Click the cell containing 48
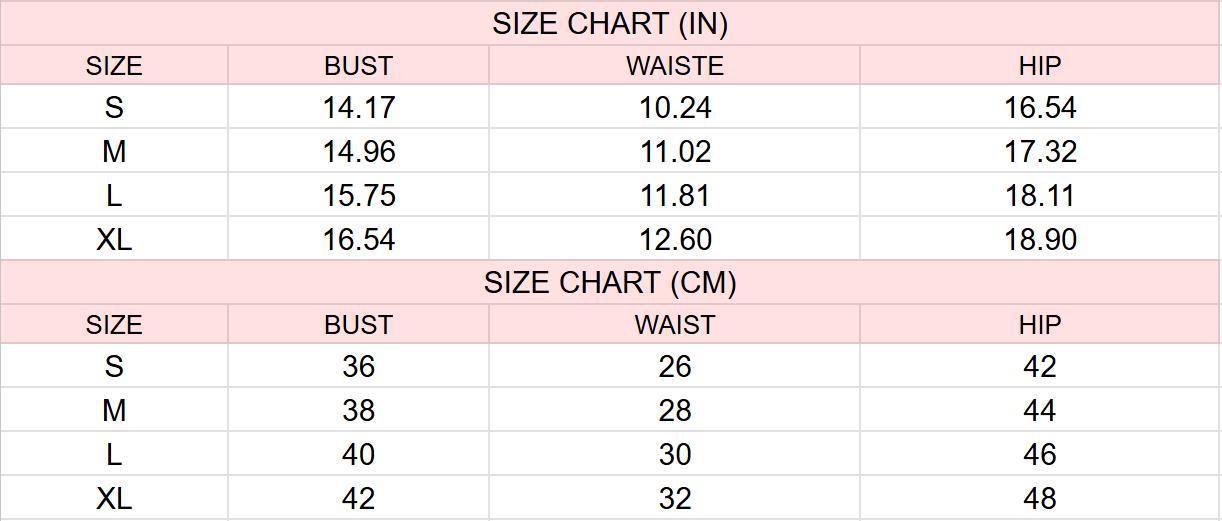 coord(1040,498)
